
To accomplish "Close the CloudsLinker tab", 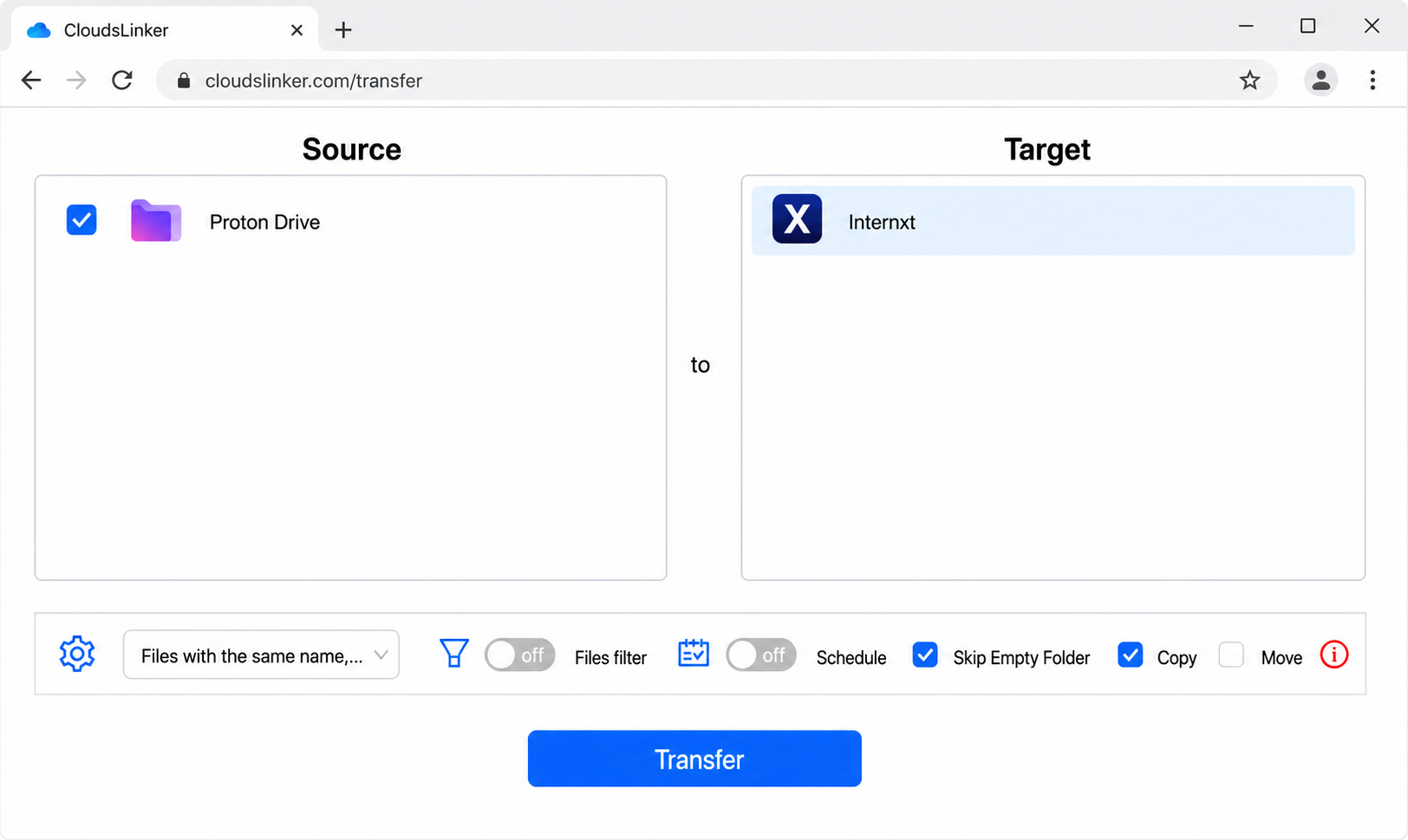I will [297, 30].
